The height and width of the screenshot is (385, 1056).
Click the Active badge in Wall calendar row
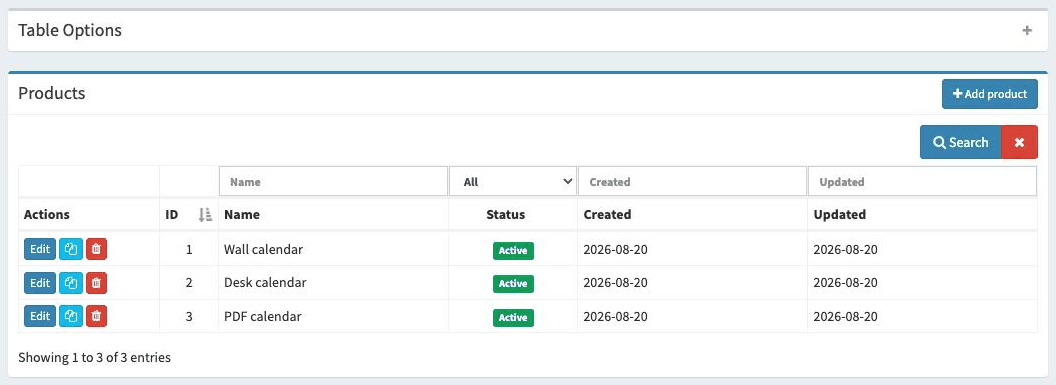513,250
